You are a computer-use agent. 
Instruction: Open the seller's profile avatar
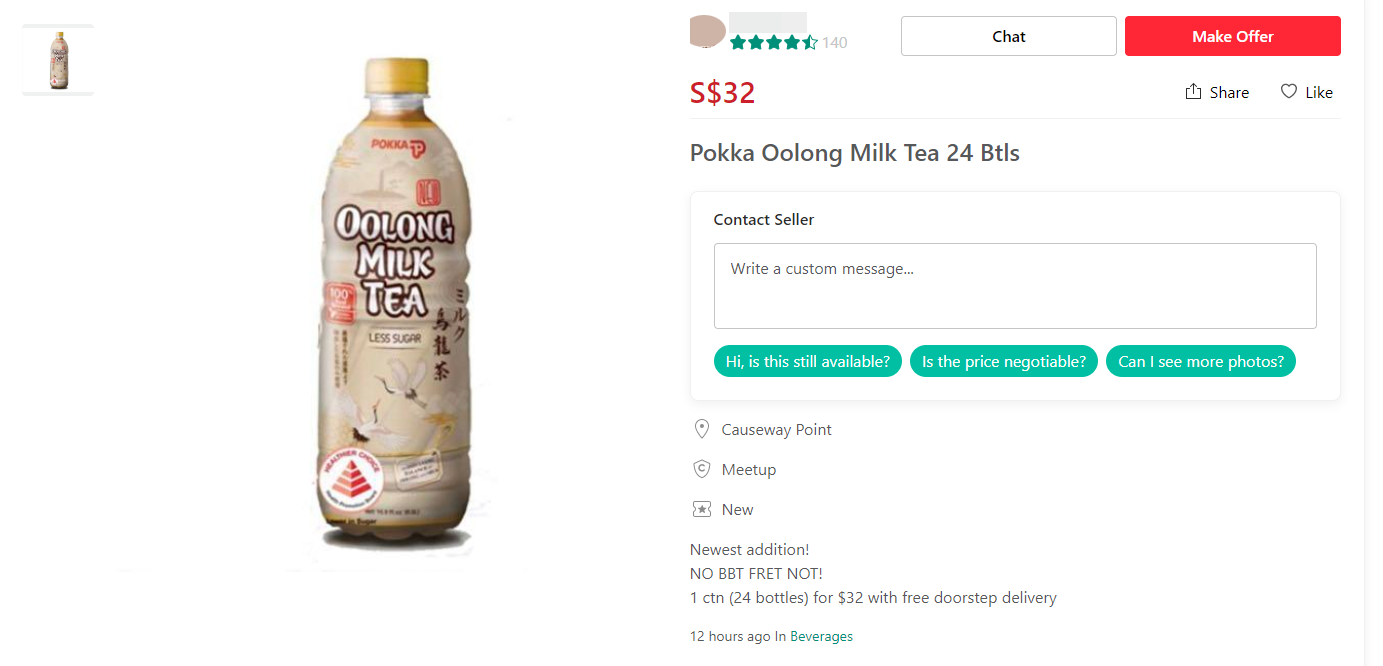pyautogui.click(x=708, y=31)
